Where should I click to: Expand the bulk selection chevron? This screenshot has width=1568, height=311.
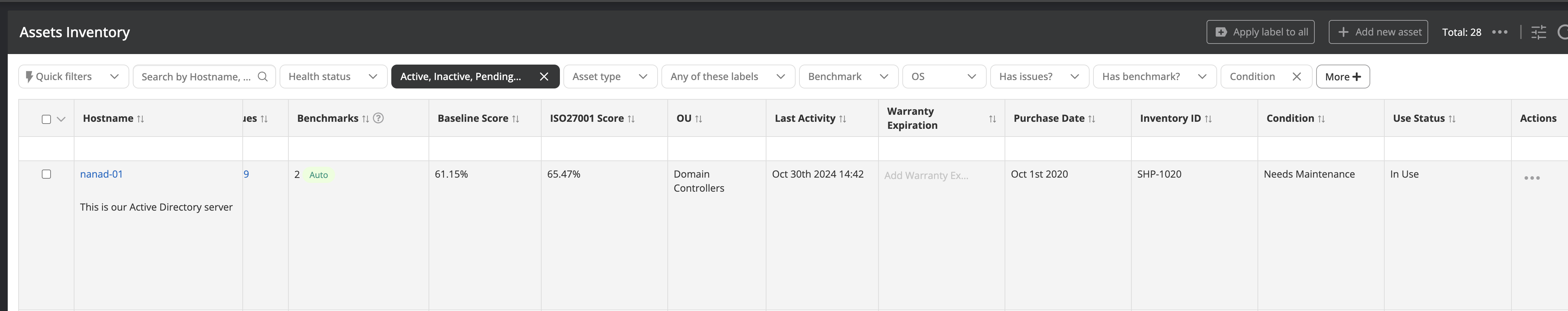pyautogui.click(x=61, y=119)
